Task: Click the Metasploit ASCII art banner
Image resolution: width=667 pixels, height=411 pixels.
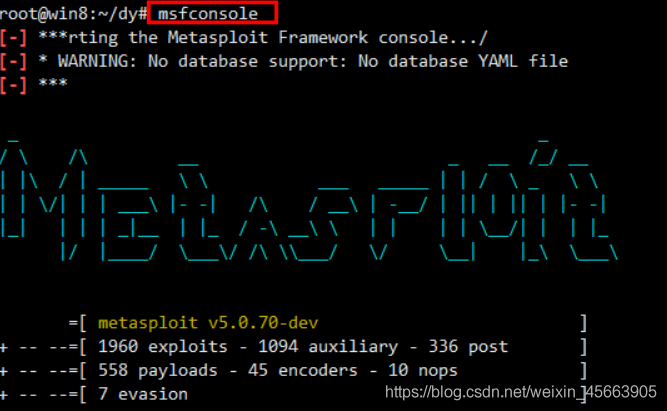Action: [x=308, y=200]
